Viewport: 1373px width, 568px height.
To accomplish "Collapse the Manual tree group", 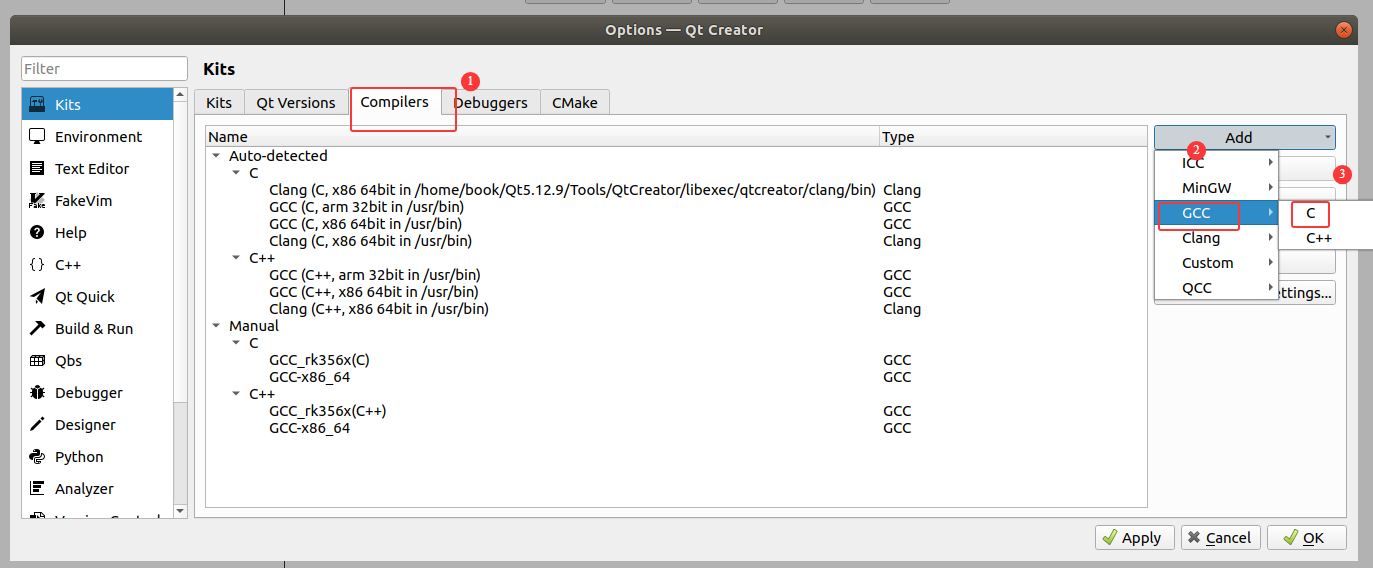I will [216, 325].
